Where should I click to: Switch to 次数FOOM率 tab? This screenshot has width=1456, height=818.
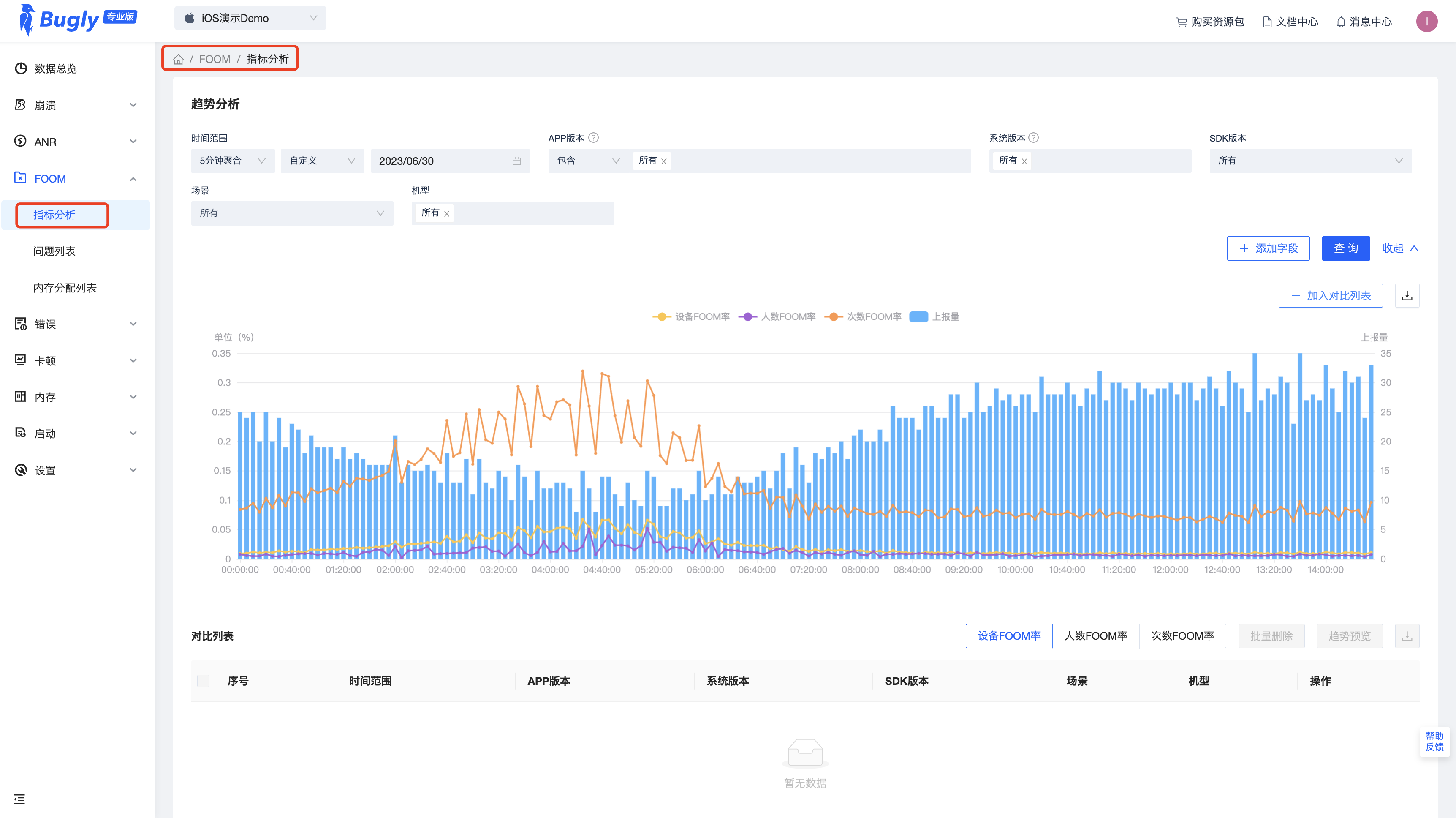[x=1182, y=636]
